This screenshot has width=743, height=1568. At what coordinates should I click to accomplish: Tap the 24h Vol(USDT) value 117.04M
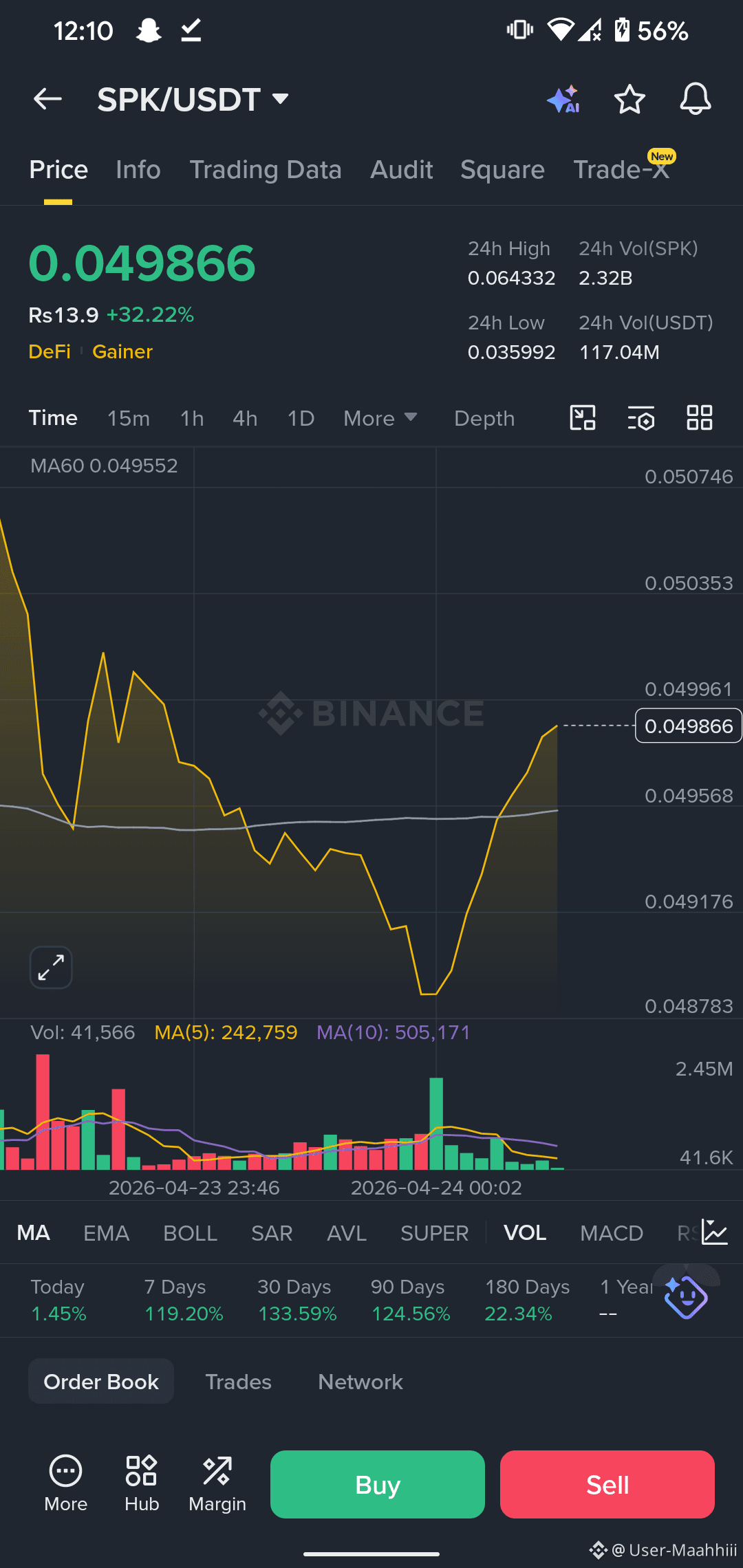[x=619, y=352]
